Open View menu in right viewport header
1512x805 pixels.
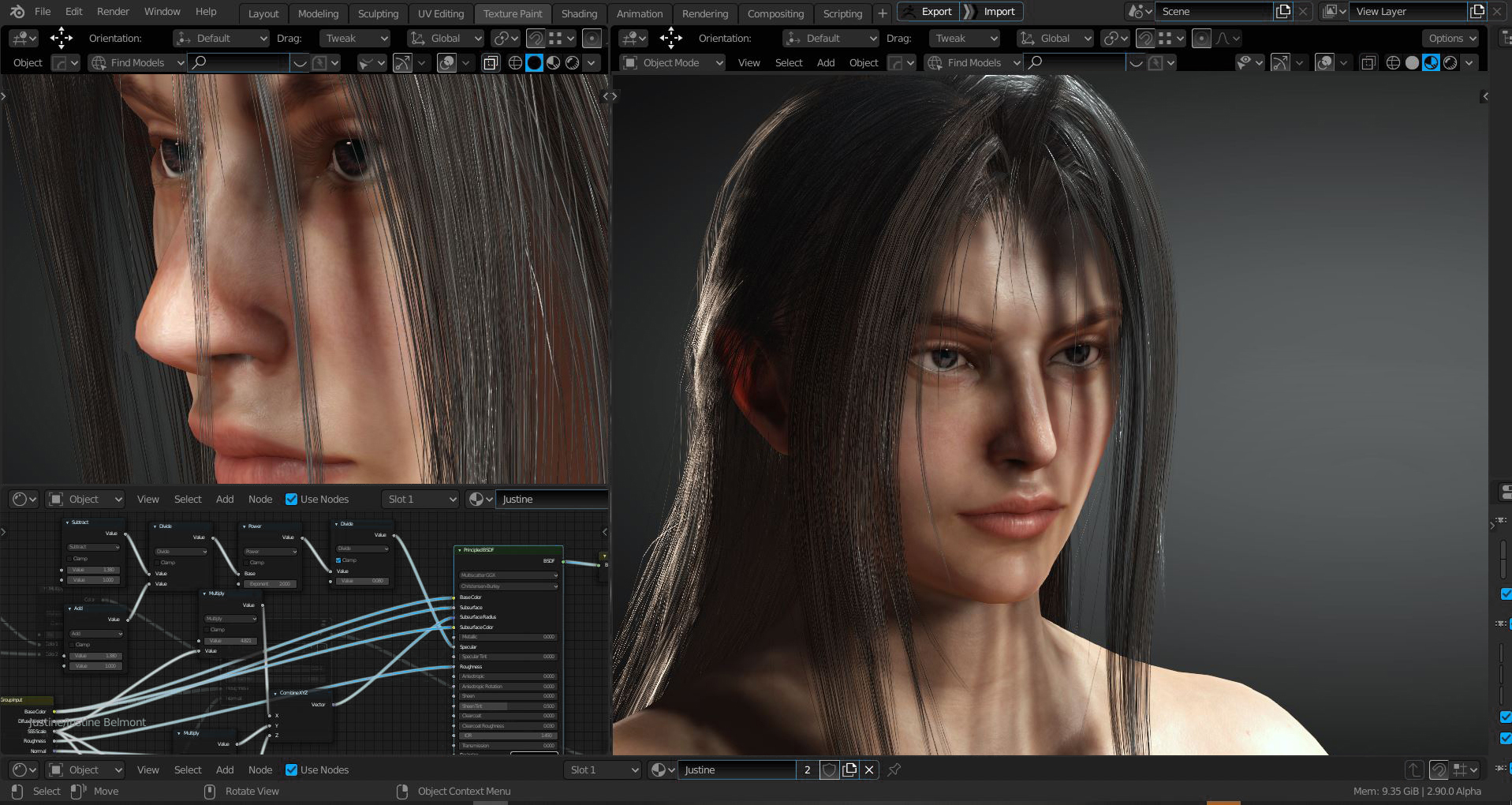(749, 62)
